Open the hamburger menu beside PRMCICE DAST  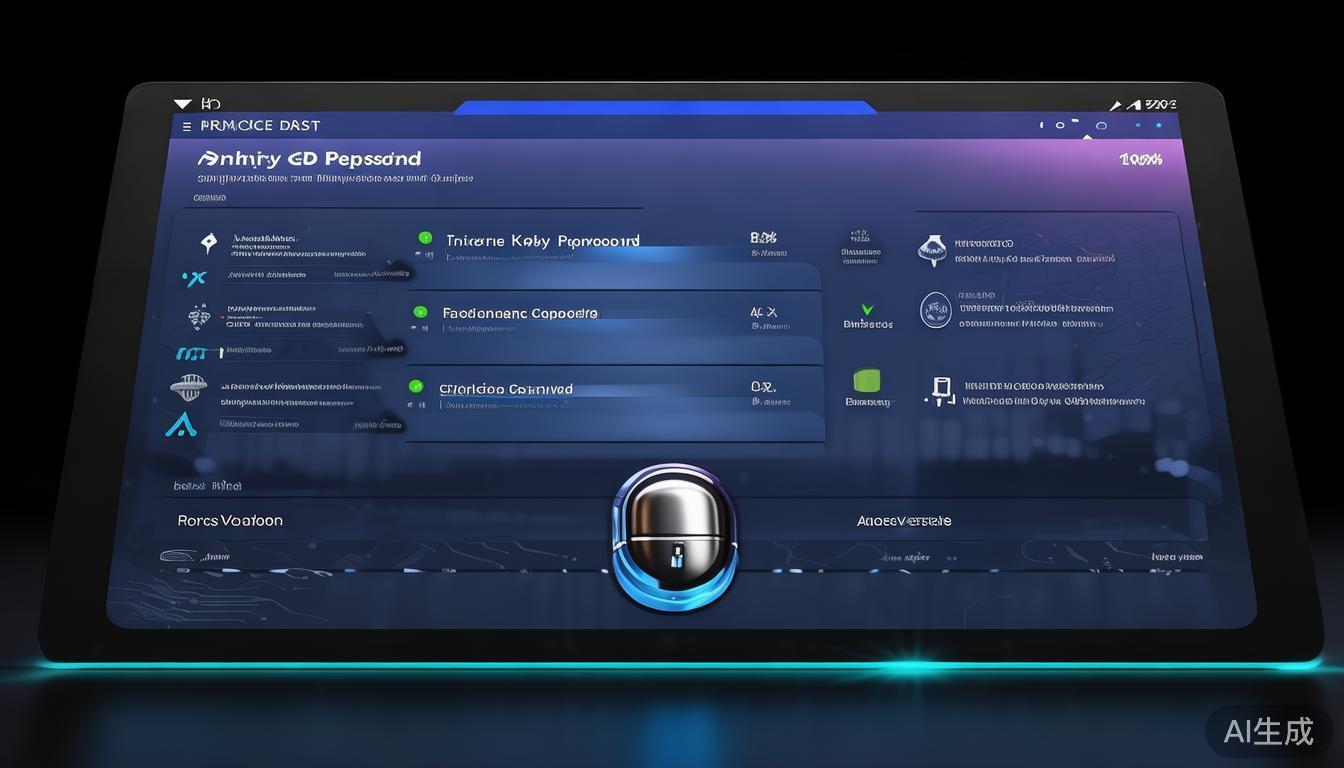point(187,126)
